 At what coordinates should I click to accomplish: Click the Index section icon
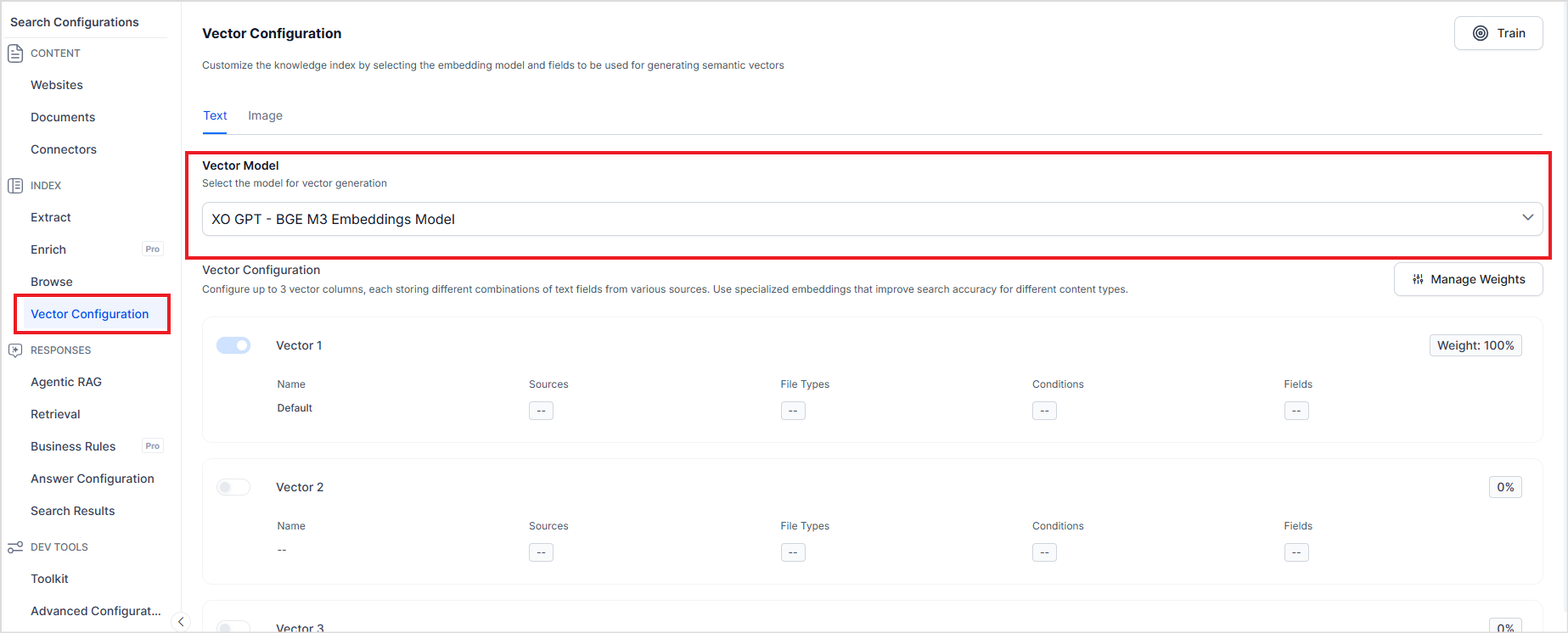click(x=15, y=186)
